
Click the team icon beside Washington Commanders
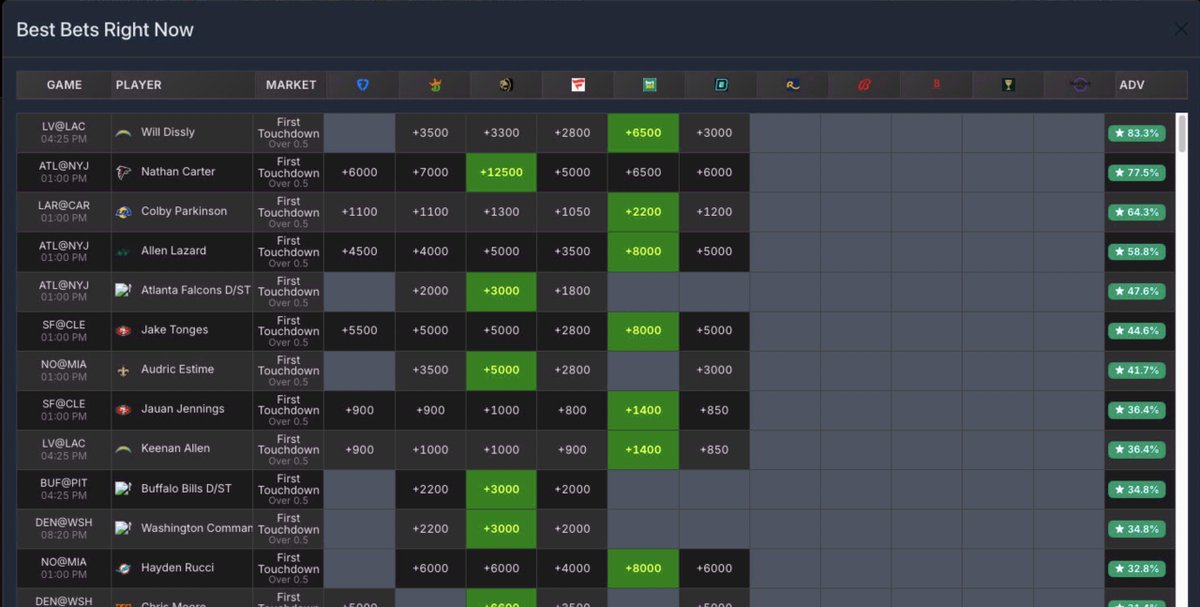pos(124,528)
